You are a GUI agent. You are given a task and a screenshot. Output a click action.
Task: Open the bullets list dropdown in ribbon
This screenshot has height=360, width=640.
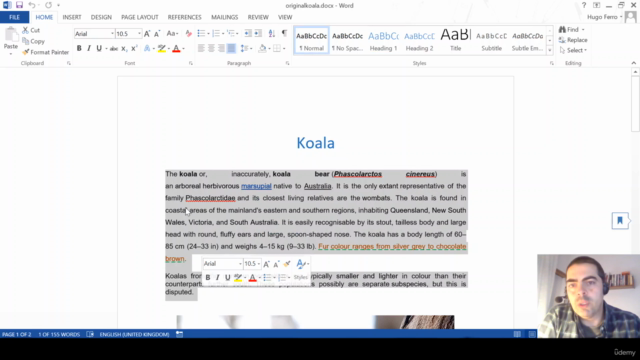(208, 34)
